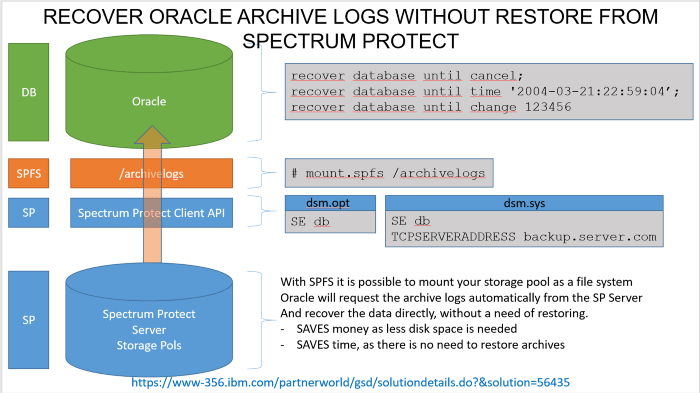Screen dimensions: 700x393
Task: Click the title line 'SPECTRUM PROTECT'
Action: click(x=350, y=41)
